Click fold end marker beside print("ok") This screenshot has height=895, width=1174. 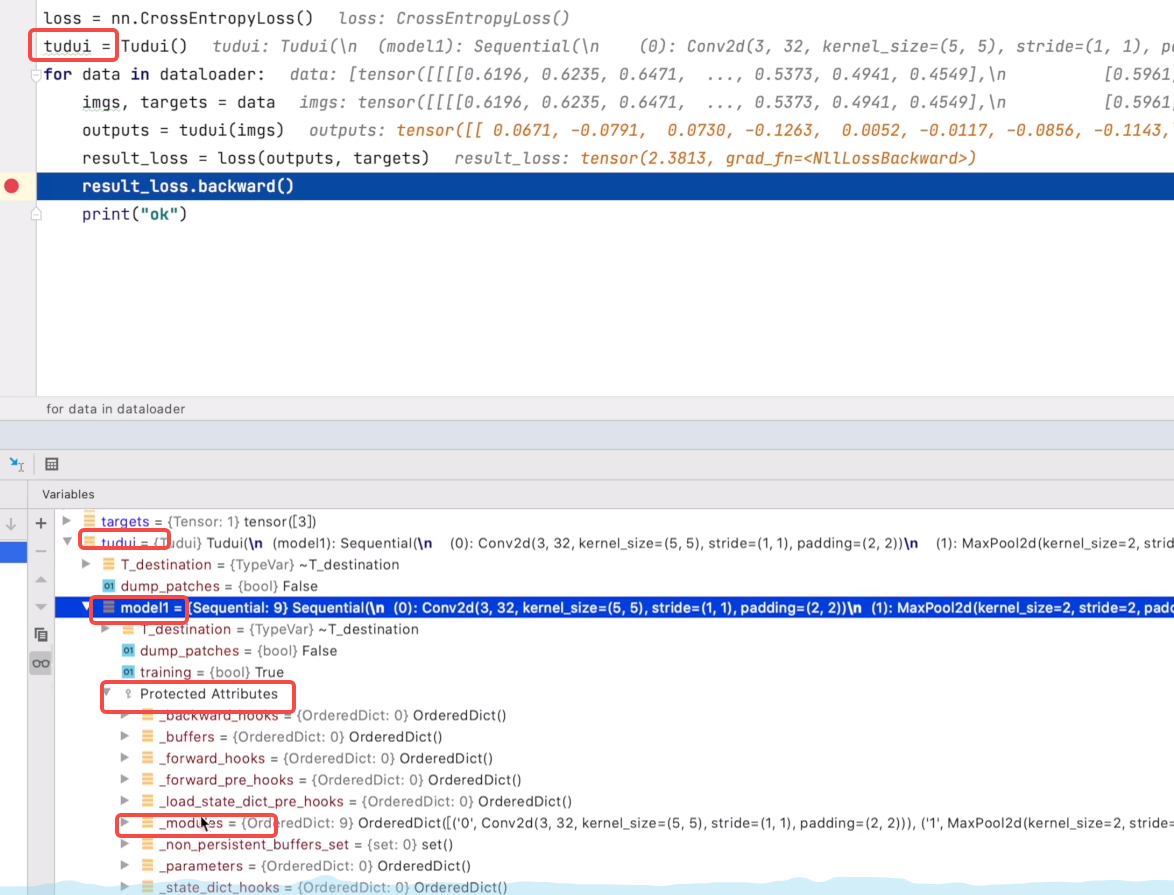[35, 214]
